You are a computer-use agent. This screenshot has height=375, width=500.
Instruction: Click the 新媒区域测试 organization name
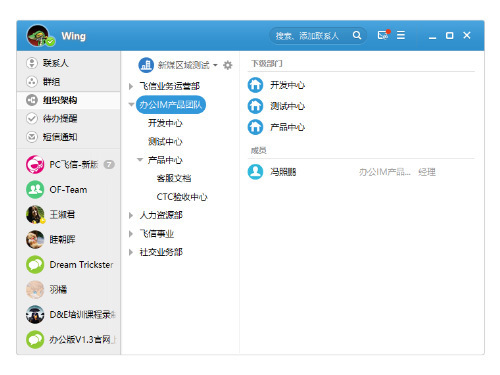point(183,65)
